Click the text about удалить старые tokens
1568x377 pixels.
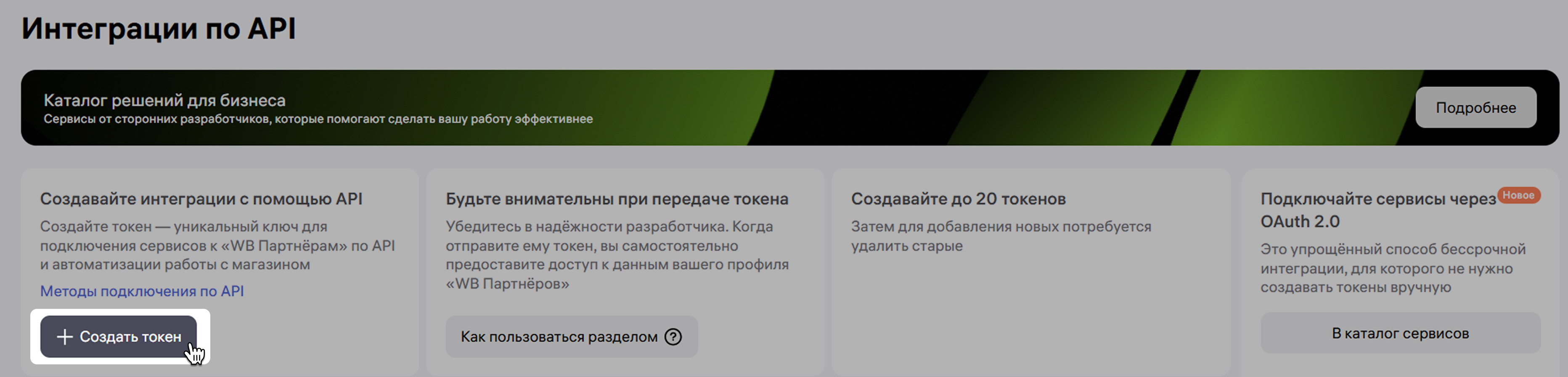point(1000,236)
